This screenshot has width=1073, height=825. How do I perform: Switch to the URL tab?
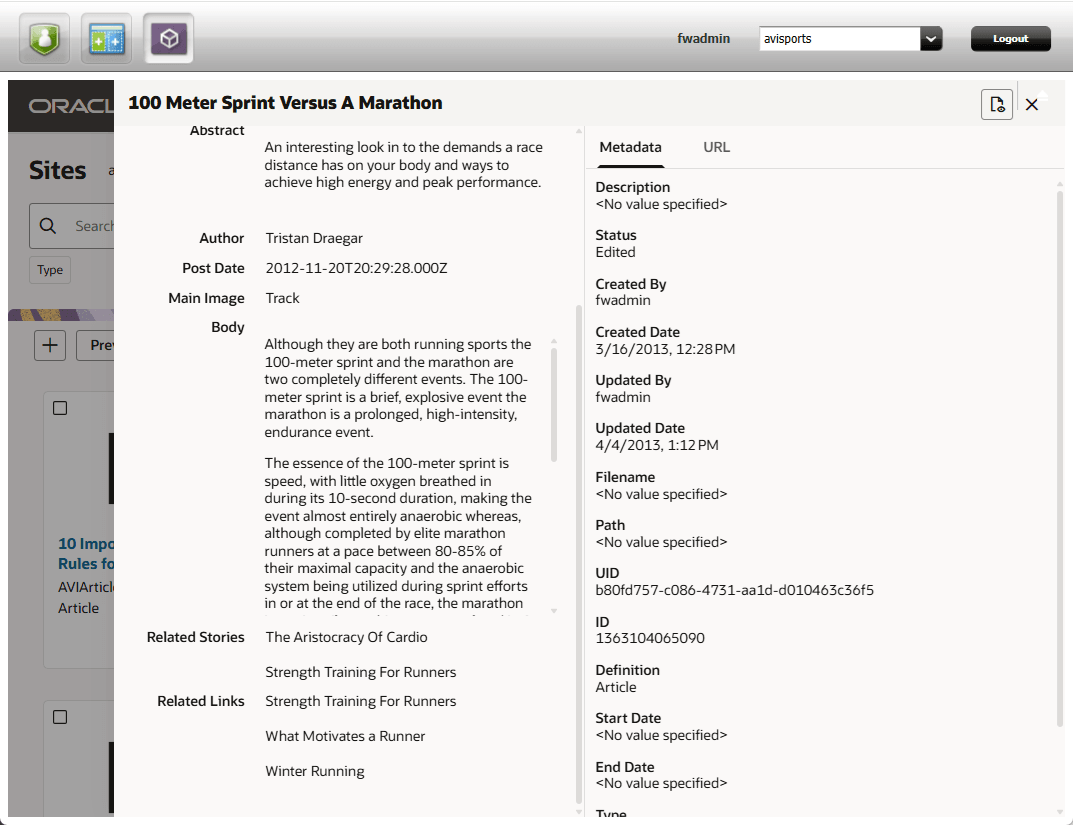click(716, 147)
